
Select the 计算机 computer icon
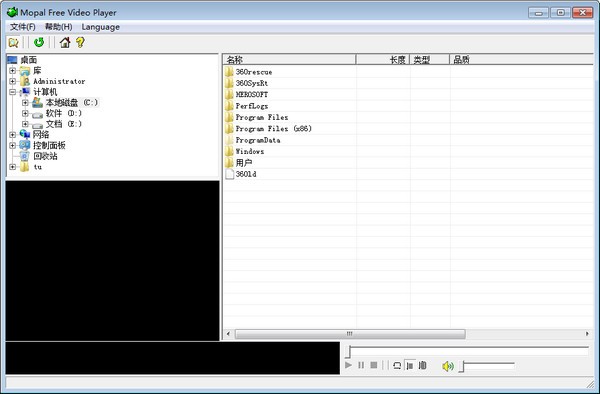pos(25,92)
